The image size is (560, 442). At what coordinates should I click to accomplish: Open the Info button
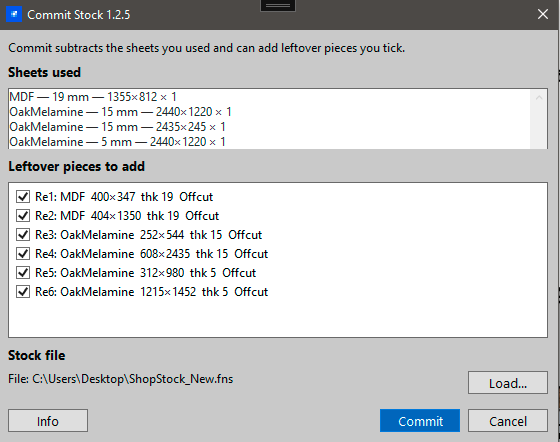(48, 421)
